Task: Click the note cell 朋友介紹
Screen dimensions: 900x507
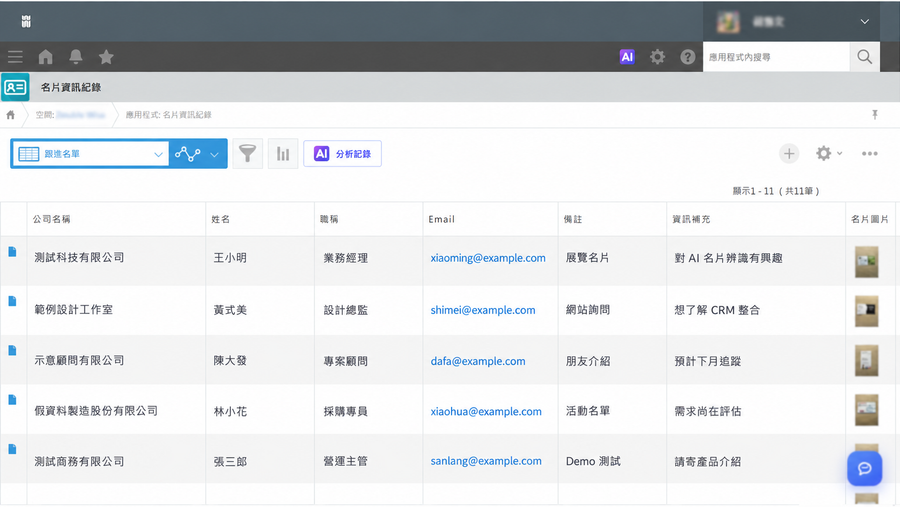Action: pyautogui.click(x=588, y=361)
